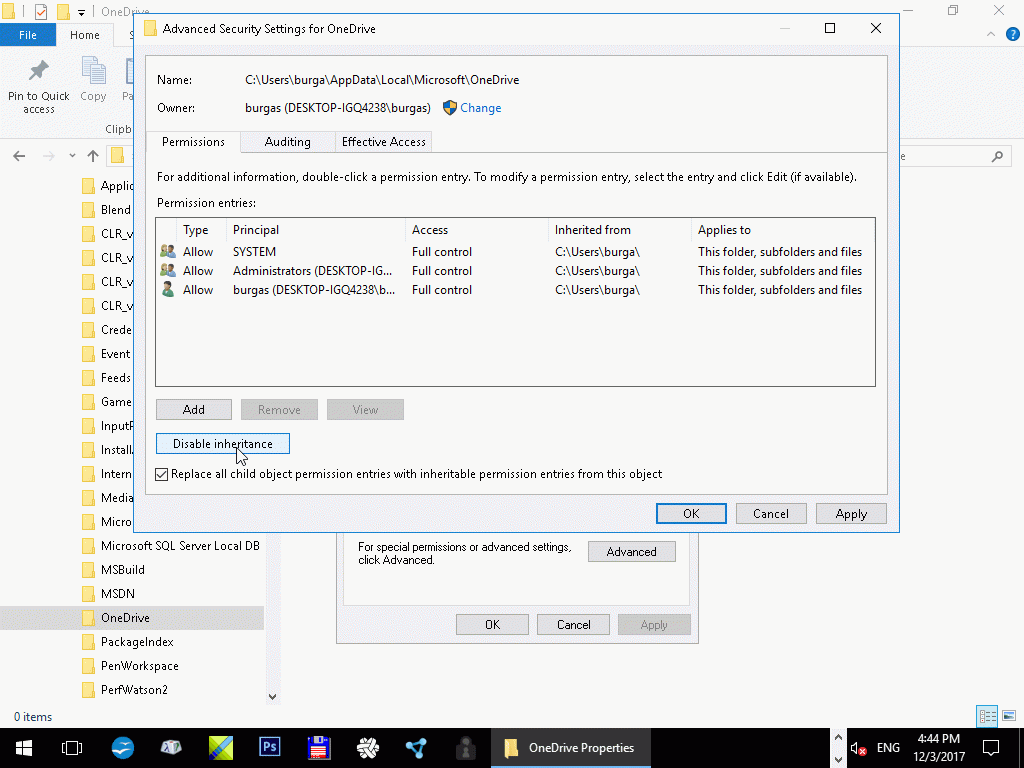Toggle Replace all child object permissions checkbox
1024x768 pixels.
pyautogui.click(x=162, y=474)
